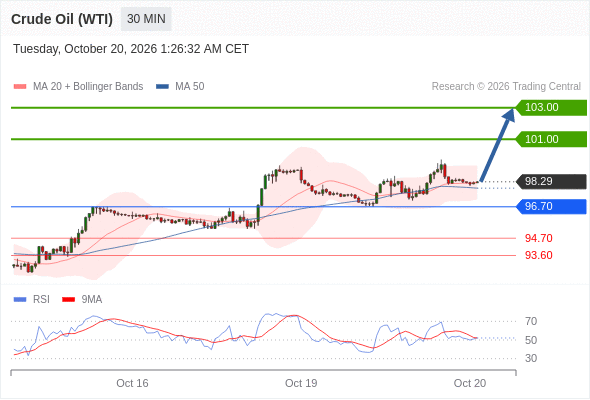
Task: Click the MA 50 legend swatch
Action: pyautogui.click(x=162, y=87)
